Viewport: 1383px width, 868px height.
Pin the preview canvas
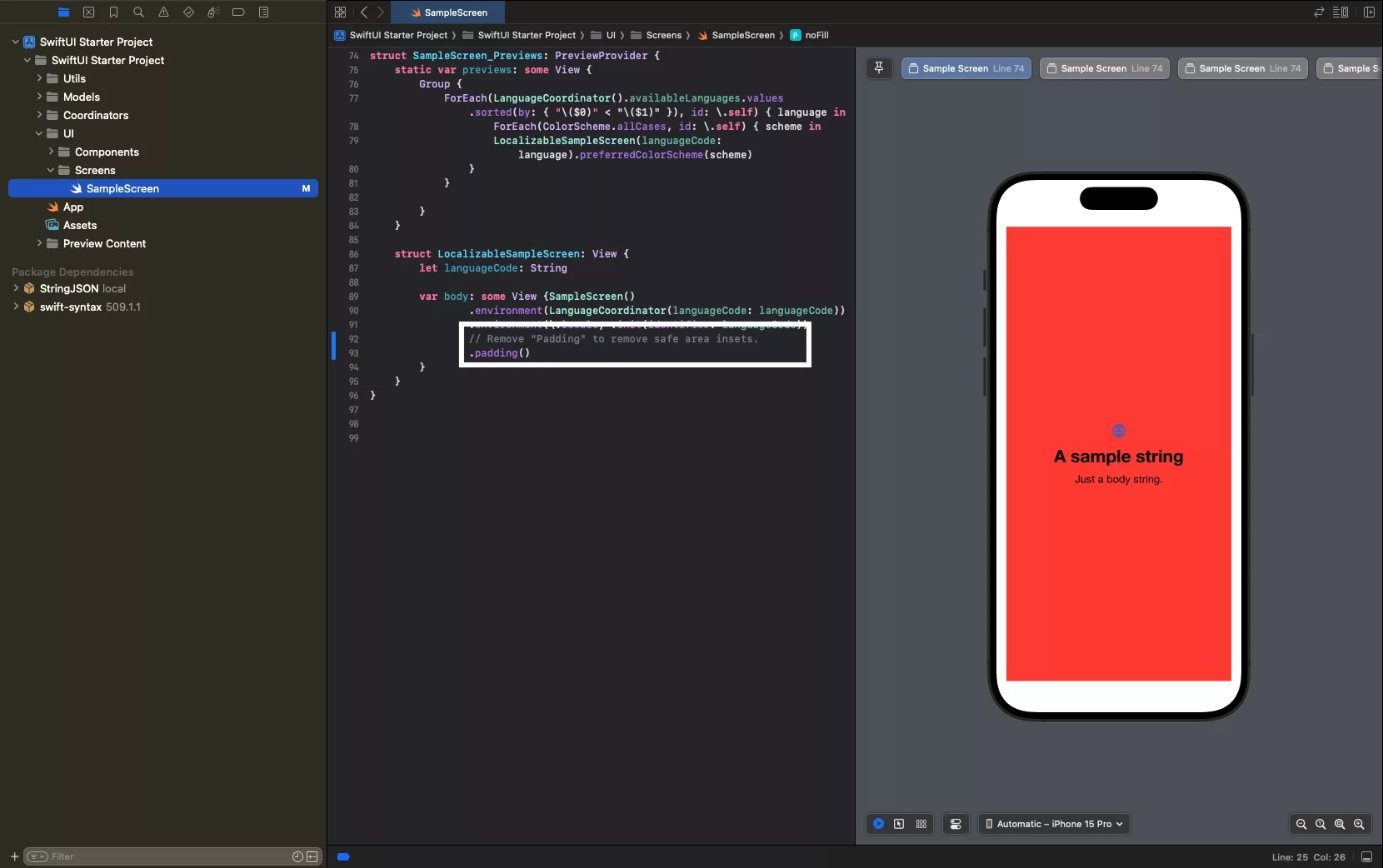879,68
